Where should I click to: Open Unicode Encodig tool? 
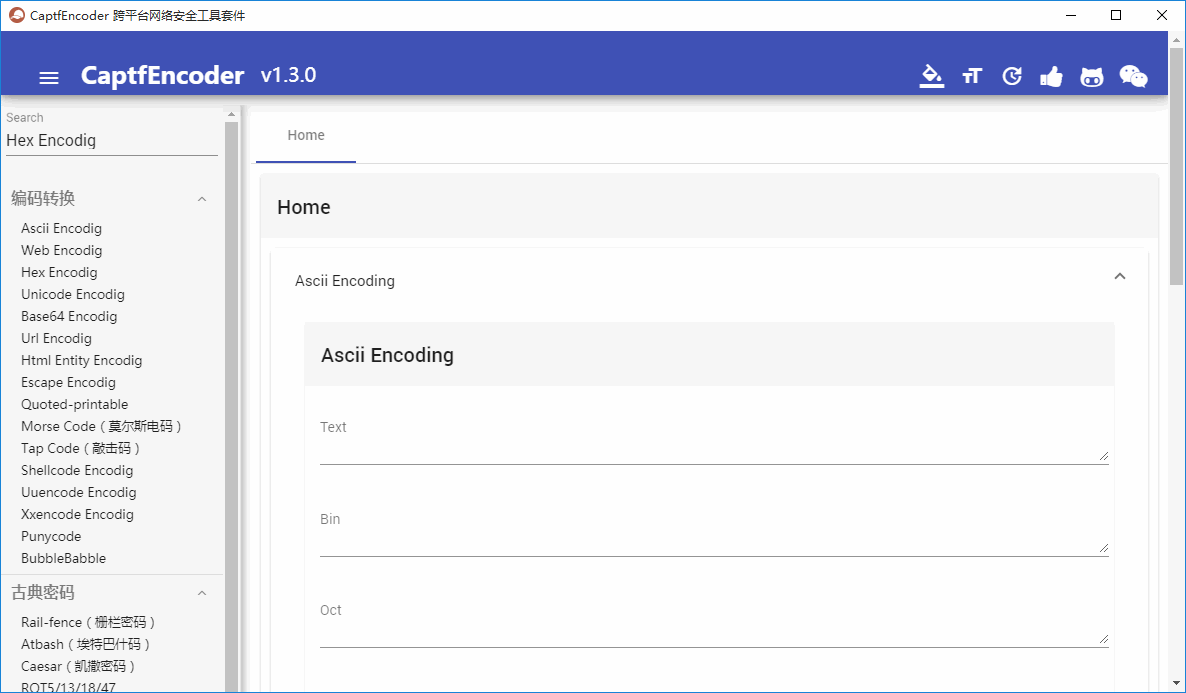coord(73,294)
